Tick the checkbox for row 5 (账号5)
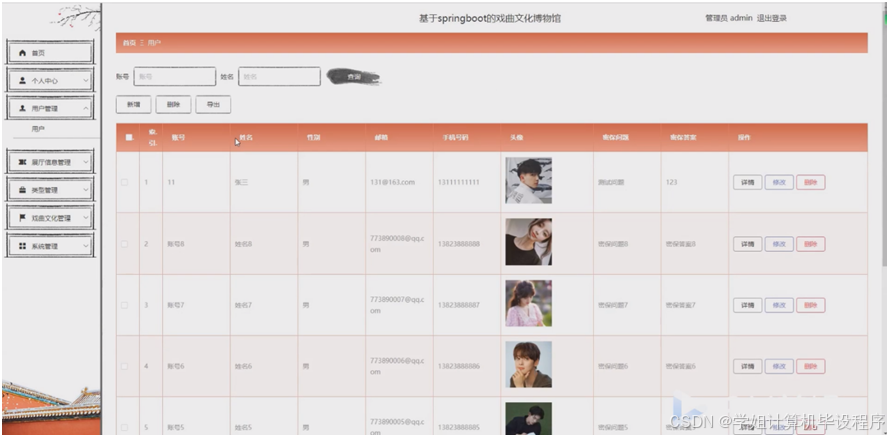 click(x=125, y=427)
